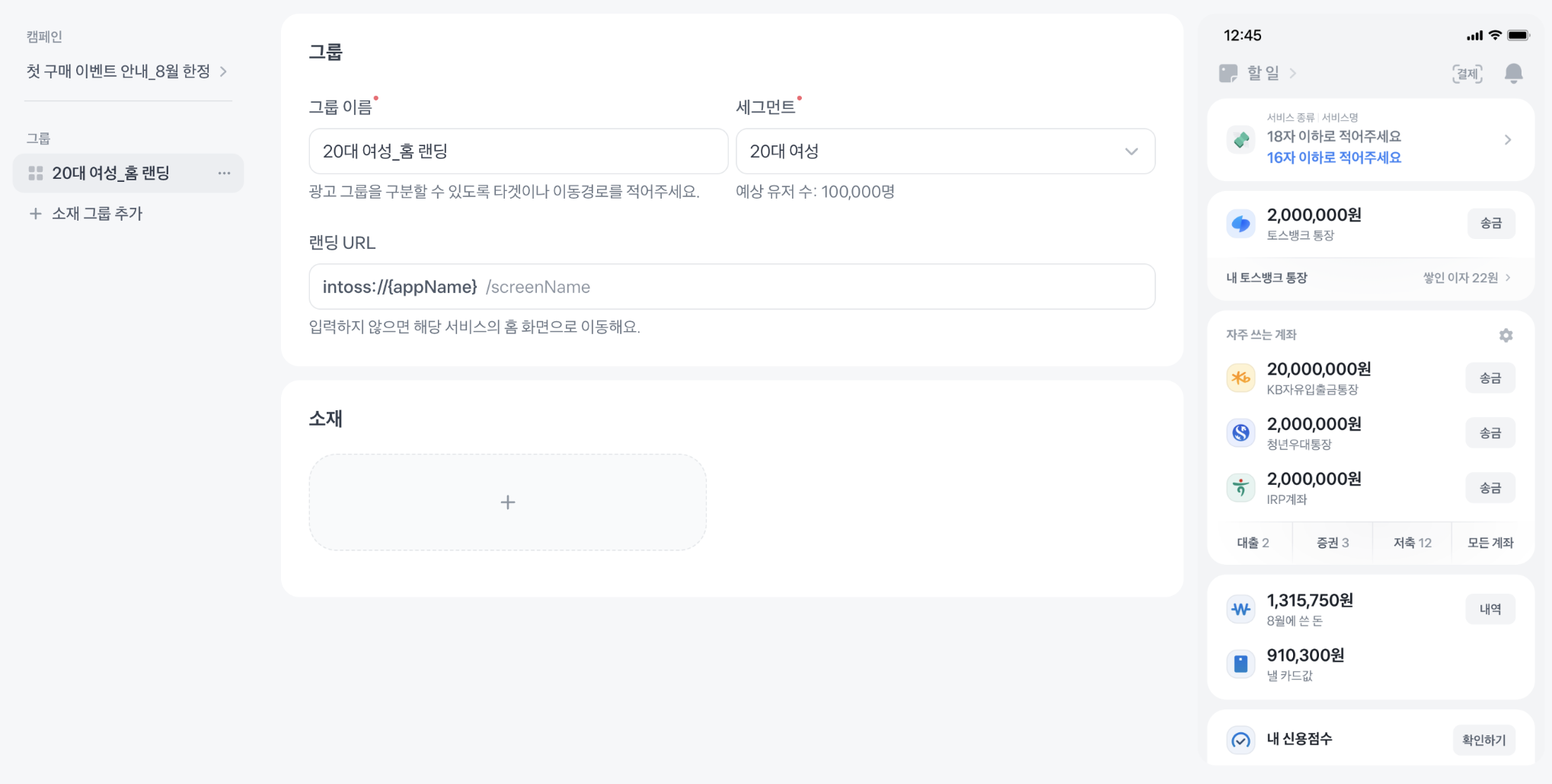
Task: Expand the service banner chevron
Action: tap(1507, 140)
